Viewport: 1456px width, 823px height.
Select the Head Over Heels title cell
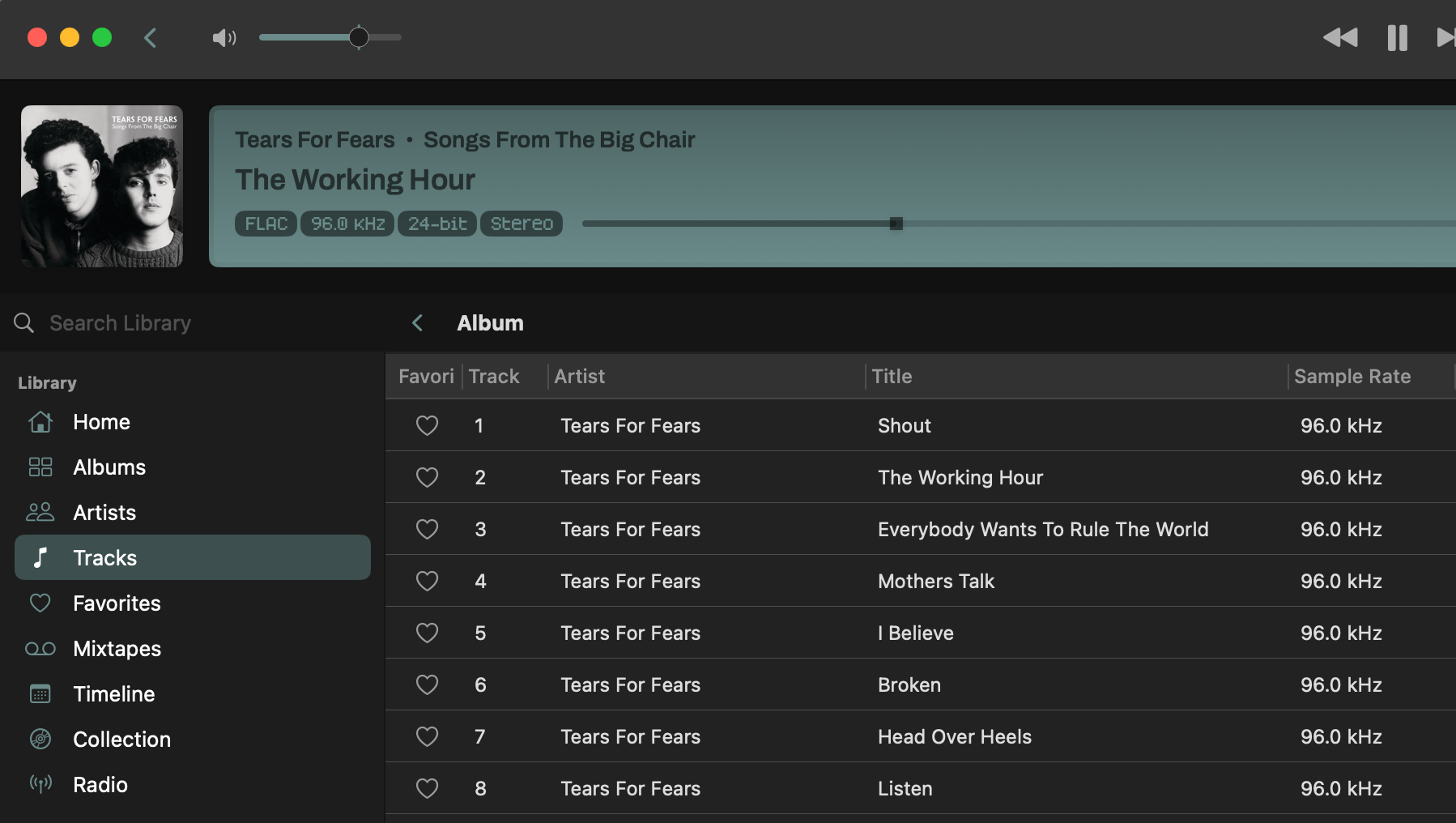pos(955,737)
